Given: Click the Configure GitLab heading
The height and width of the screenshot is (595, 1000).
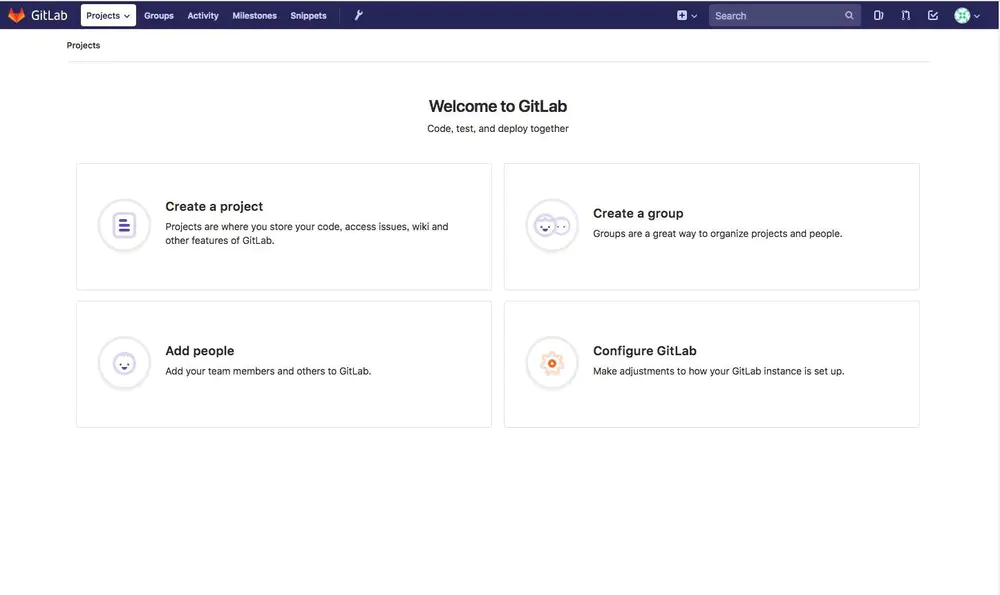Looking at the screenshot, I should (645, 351).
